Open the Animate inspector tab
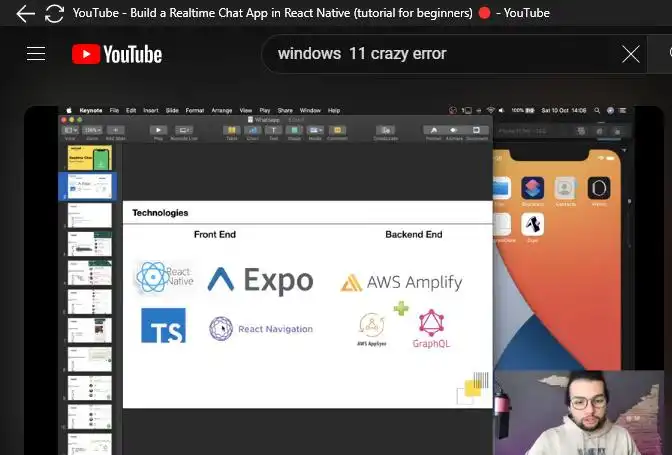The width and height of the screenshot is (672, 455). tap(454, 130)
